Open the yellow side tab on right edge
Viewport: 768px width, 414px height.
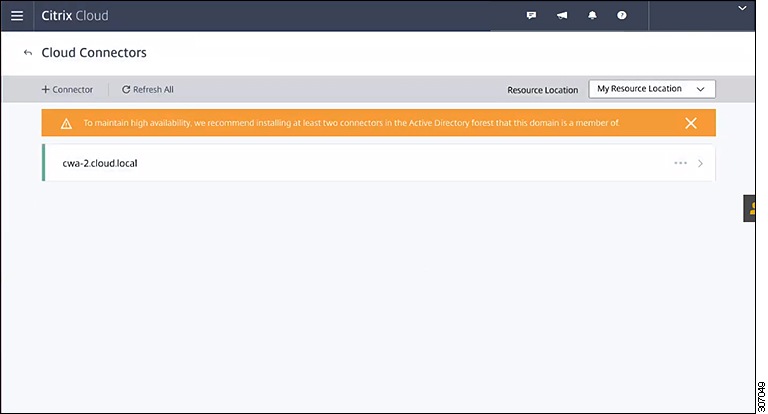pyautogui.click(x=749, y=208)
